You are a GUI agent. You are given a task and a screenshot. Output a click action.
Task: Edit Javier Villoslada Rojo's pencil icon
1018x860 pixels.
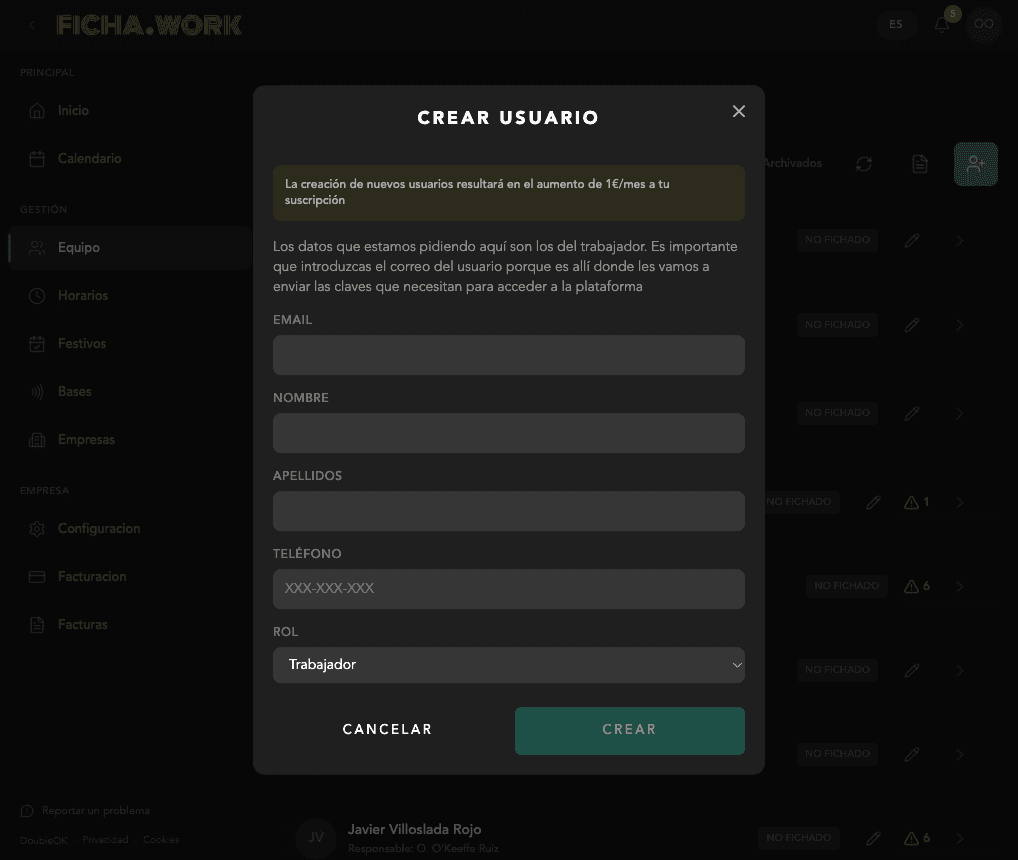pyautogui.click(x=873, y=838)
